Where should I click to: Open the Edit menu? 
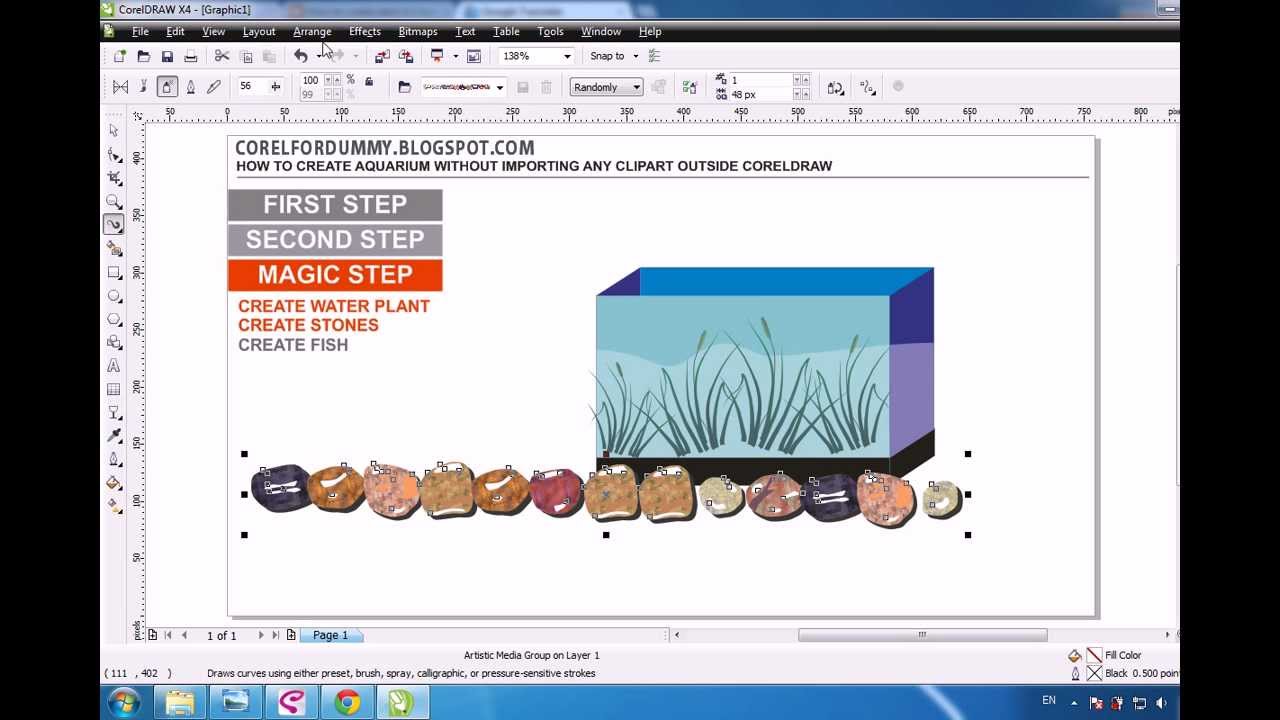(x=175, y=31)
